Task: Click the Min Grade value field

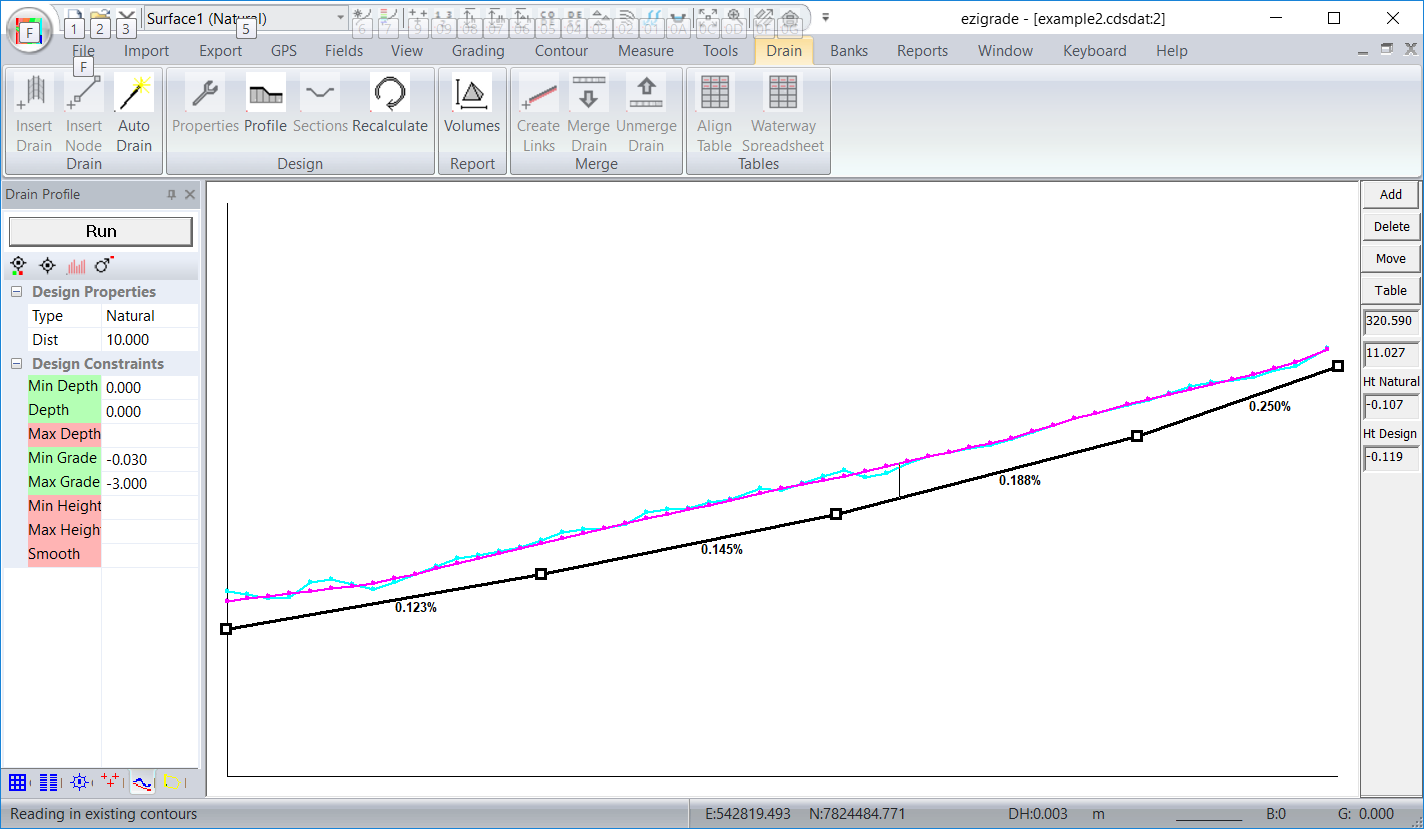Action: [150, 459]
